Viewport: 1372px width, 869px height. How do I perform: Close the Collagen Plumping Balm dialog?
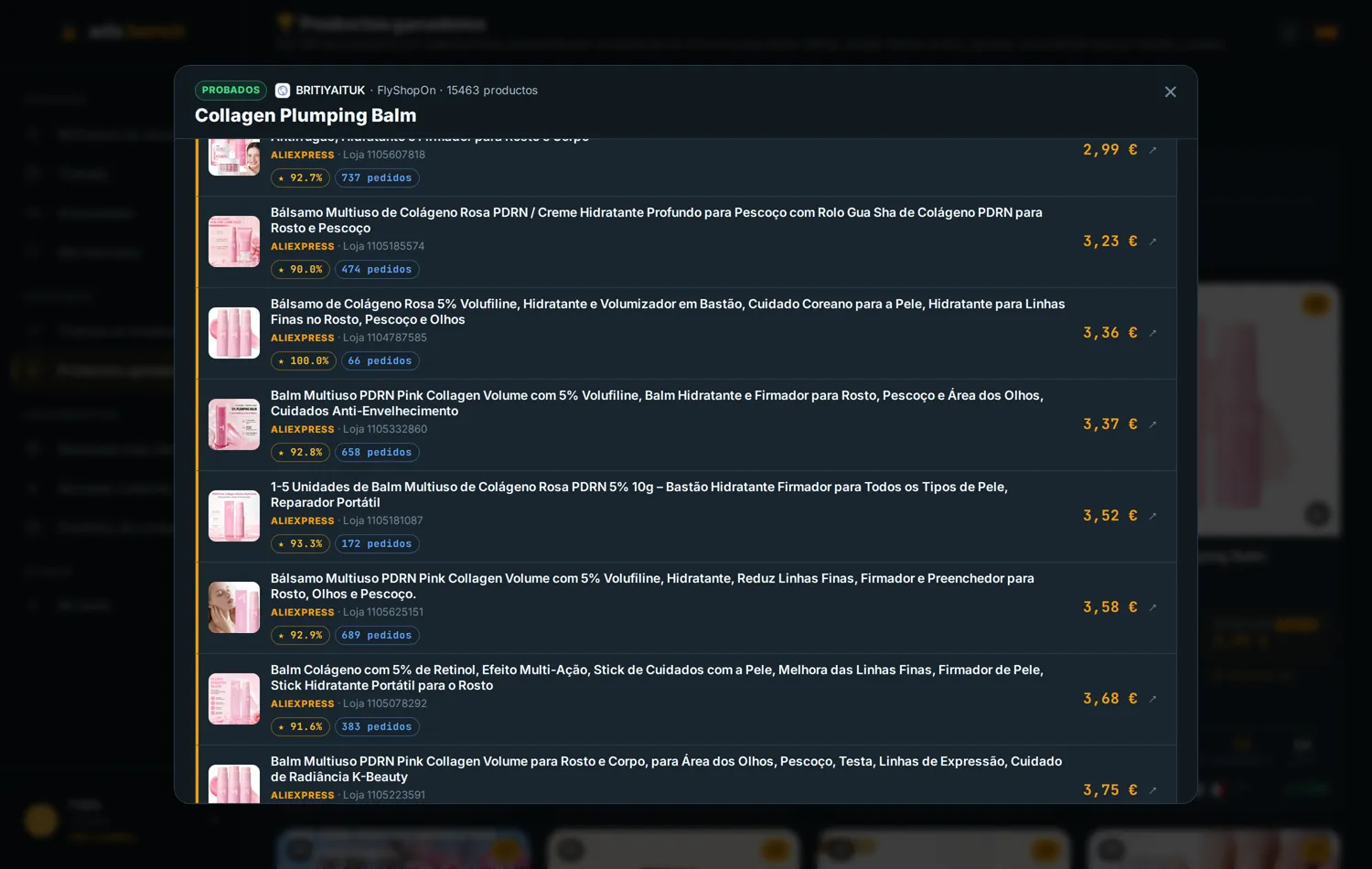click(1170, 91)
